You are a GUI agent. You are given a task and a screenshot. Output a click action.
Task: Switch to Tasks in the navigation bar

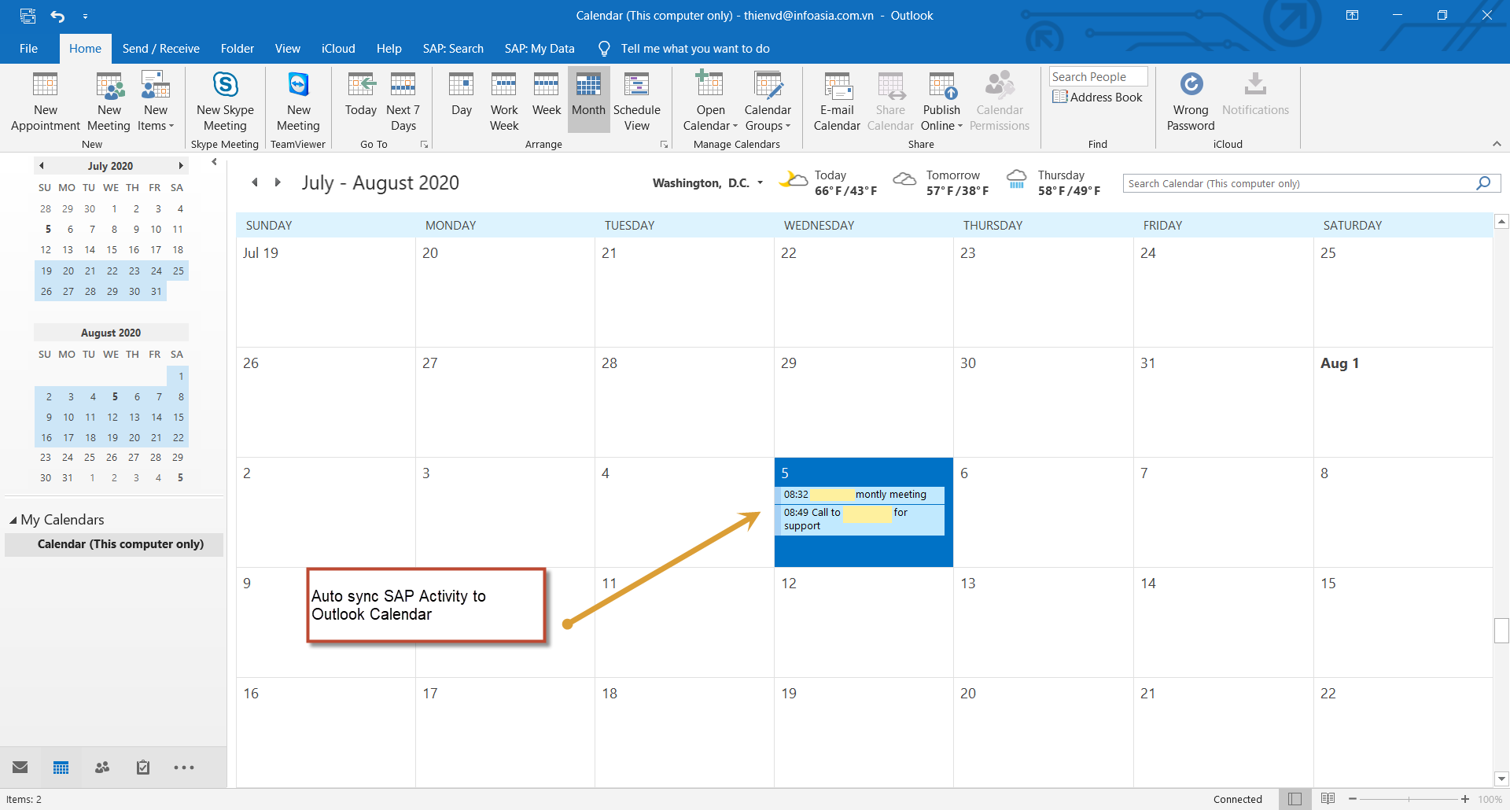click(143, 768)
